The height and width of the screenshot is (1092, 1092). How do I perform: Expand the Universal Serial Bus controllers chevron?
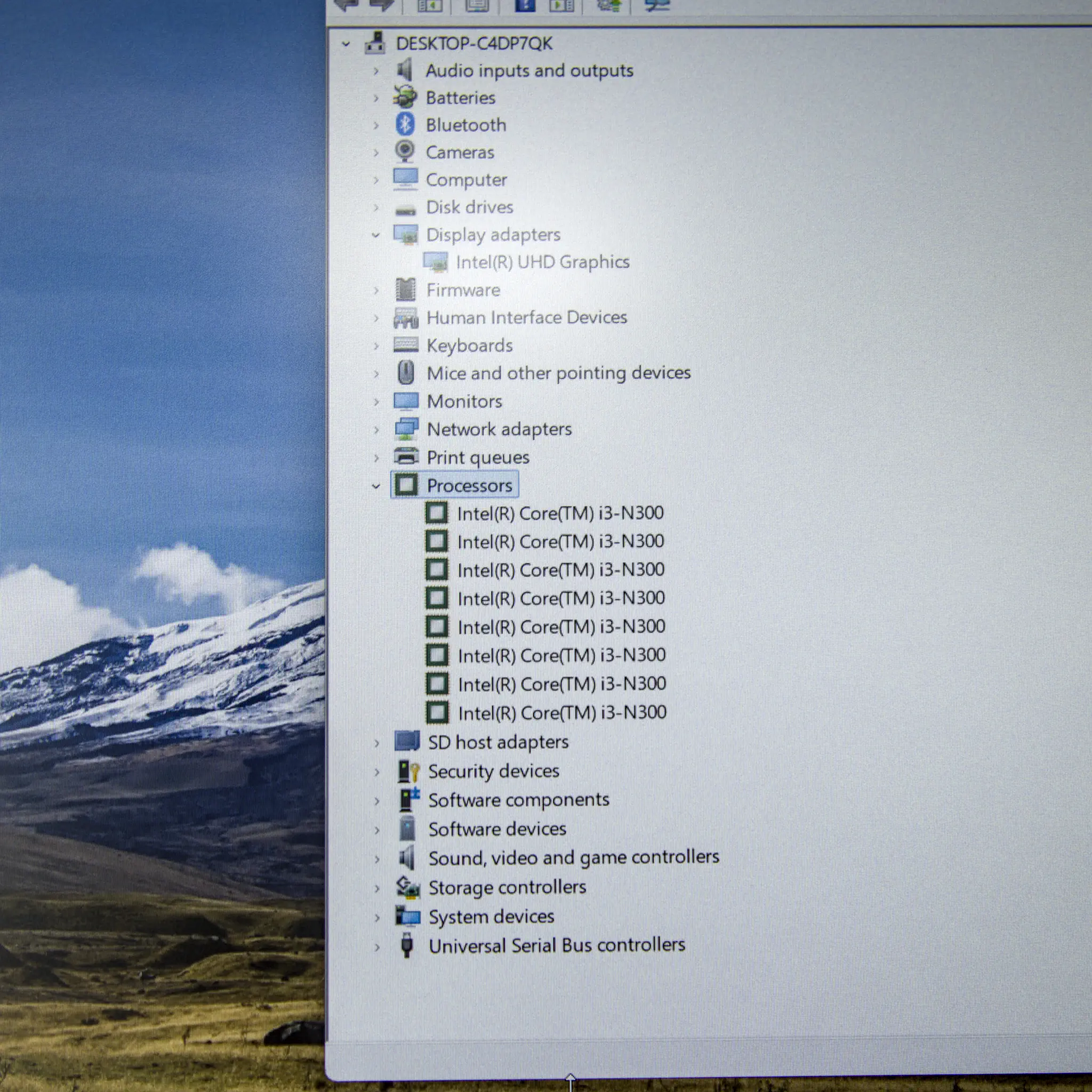click(x=377, y=947)
